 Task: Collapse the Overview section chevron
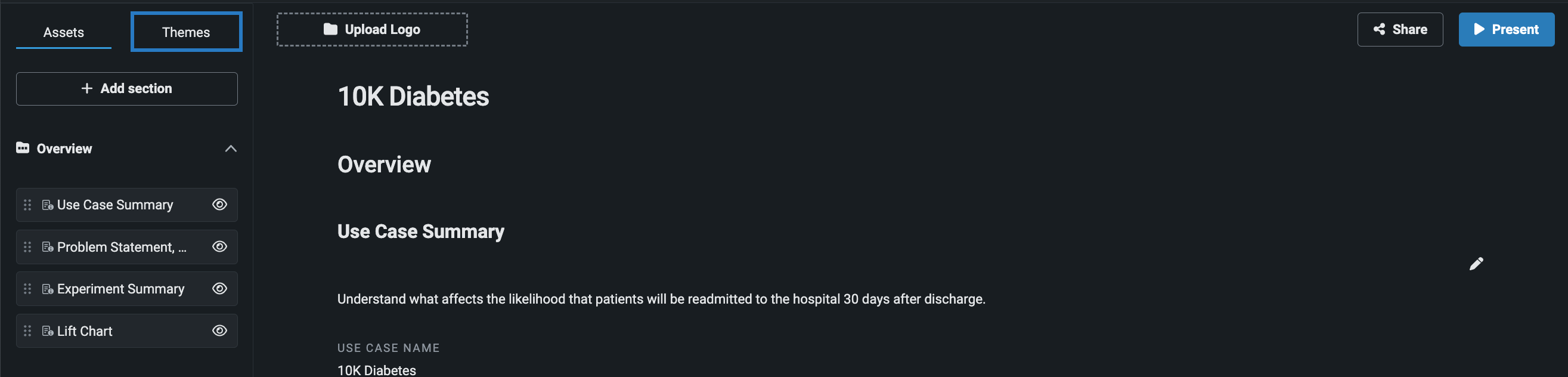[231, 149]
